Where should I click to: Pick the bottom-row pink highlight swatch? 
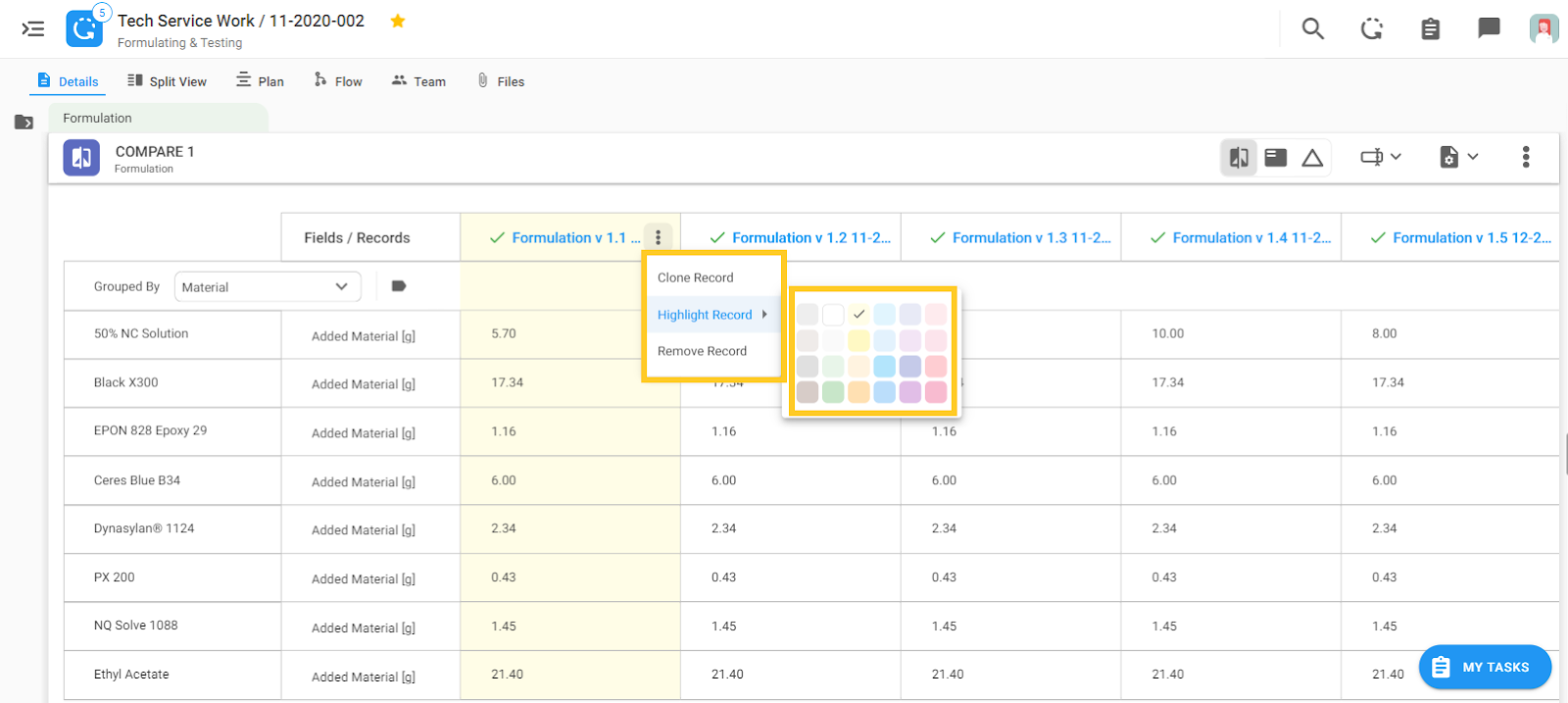coord(936,392)
